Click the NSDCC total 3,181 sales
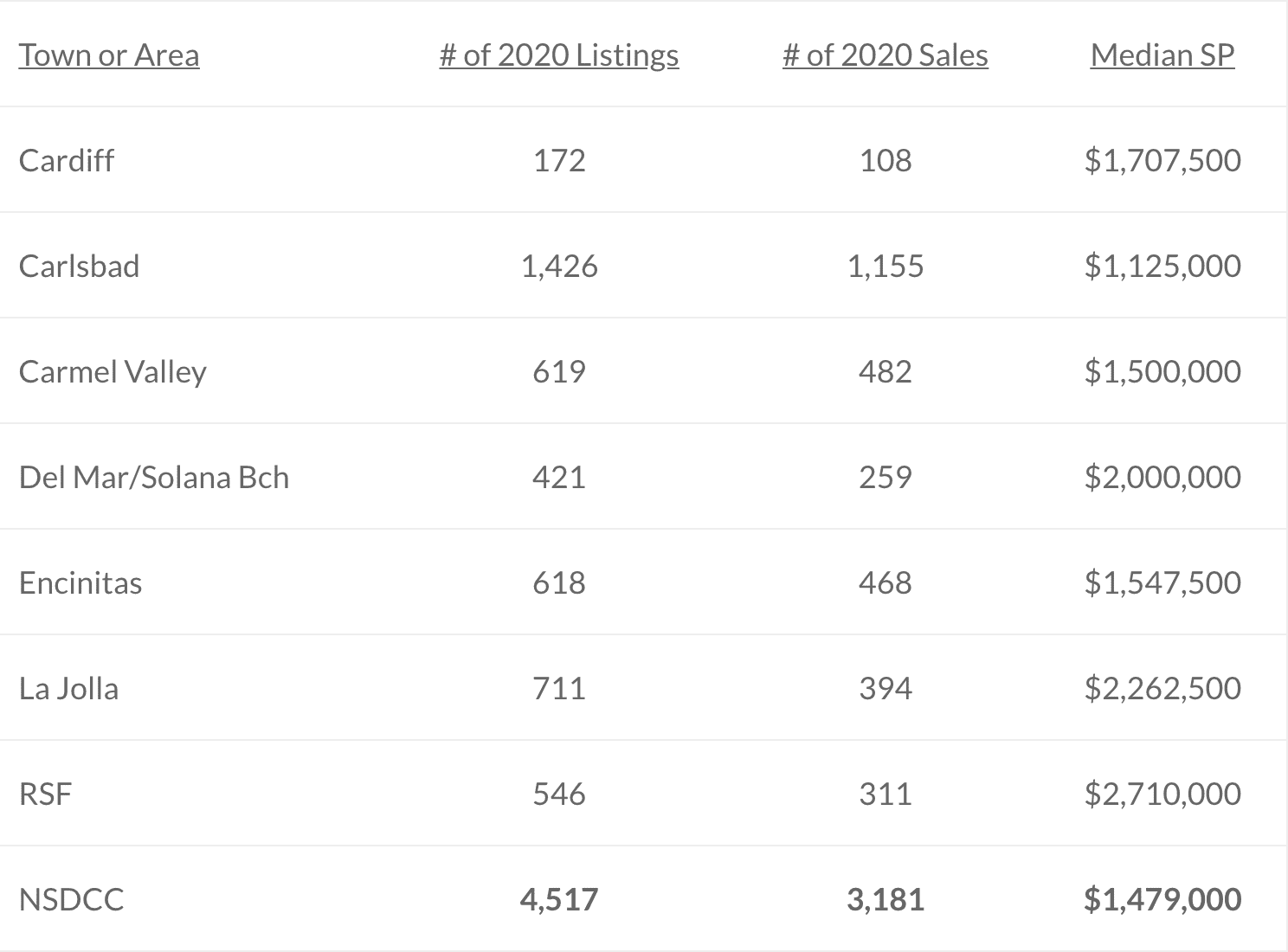Screen dimensions: 1288x952 point(885,900)
